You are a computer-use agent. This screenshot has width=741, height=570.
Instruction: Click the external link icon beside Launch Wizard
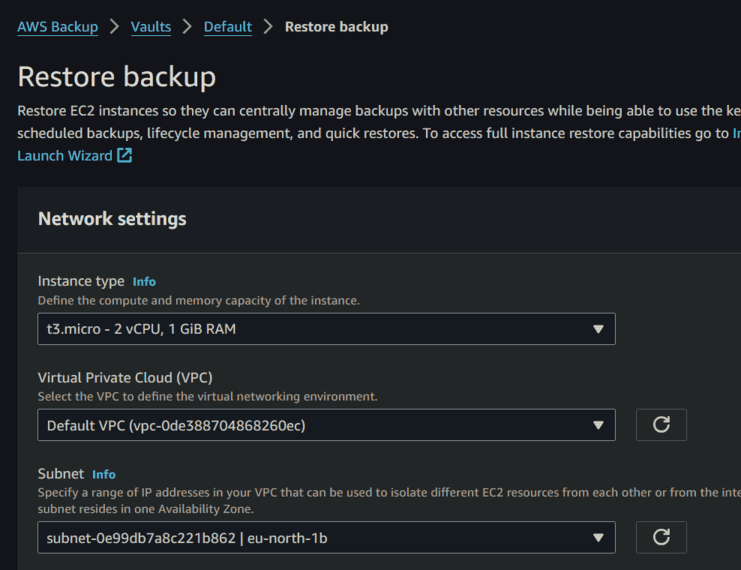(x=124, y=156)
